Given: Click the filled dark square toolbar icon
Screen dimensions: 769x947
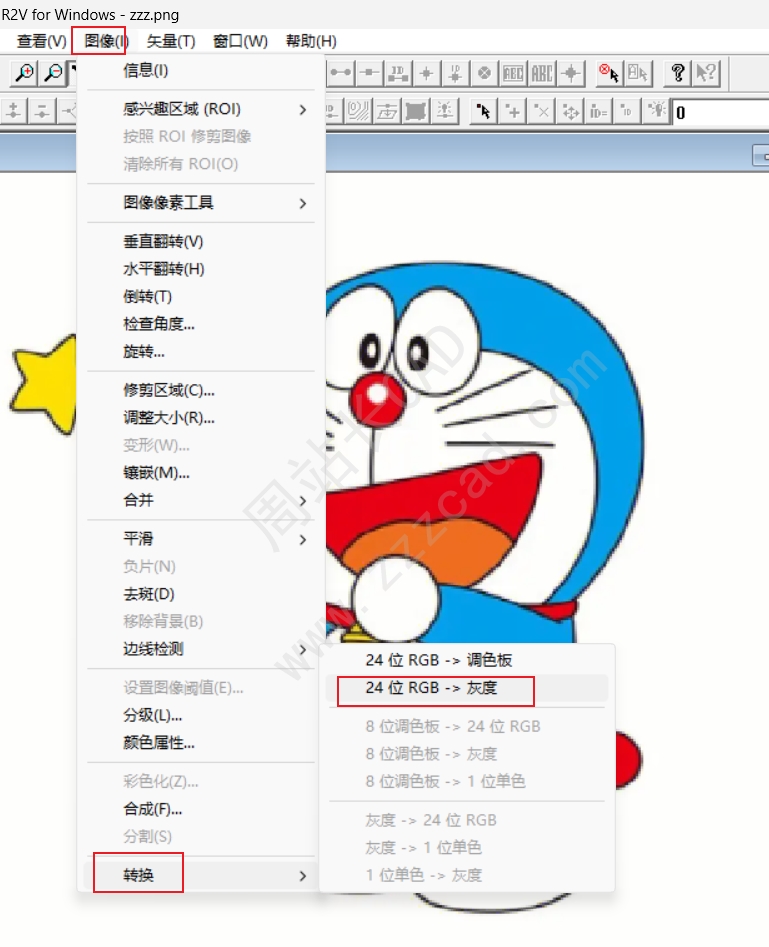Looking at the screenshot, I should pyautogui.click(x=416, y=111).
